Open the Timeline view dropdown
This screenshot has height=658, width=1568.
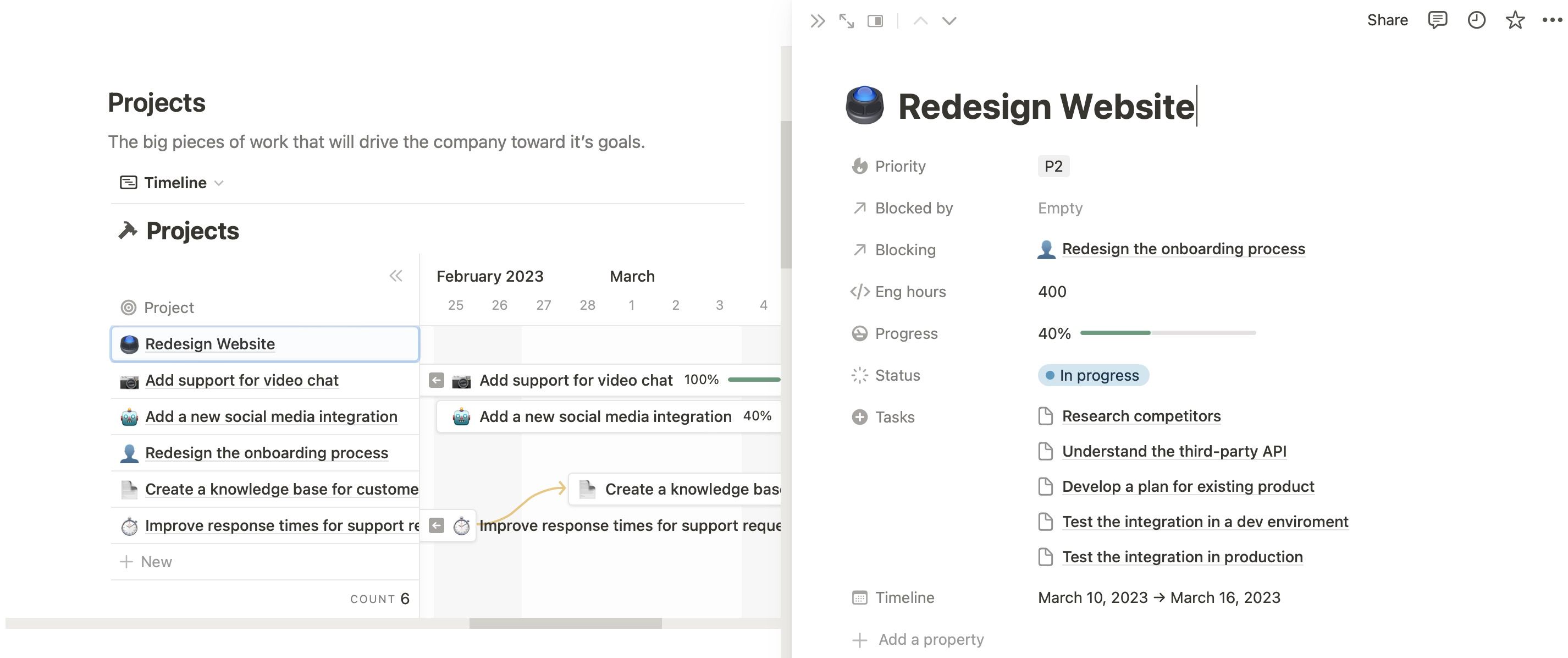[x=172, y=183]
